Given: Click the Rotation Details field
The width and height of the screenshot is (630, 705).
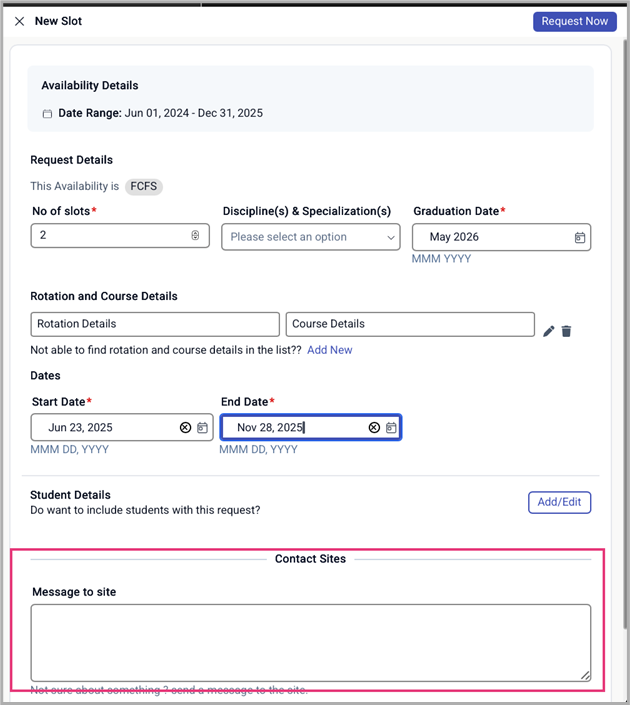Looking at the screenshot, I should tap(155, 324).
